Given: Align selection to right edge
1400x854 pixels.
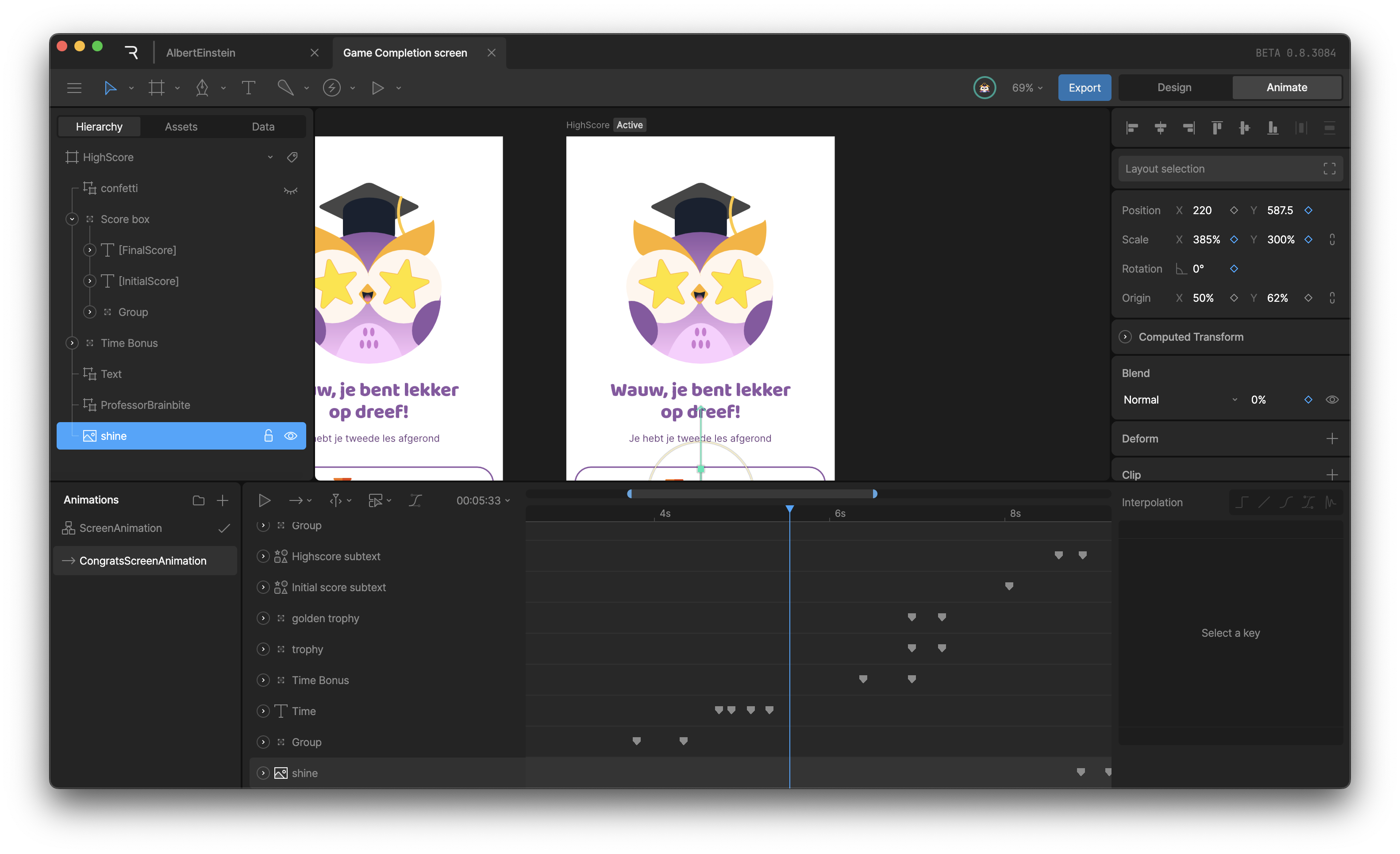Looking at the screenshot, I should coord(1188,128).
